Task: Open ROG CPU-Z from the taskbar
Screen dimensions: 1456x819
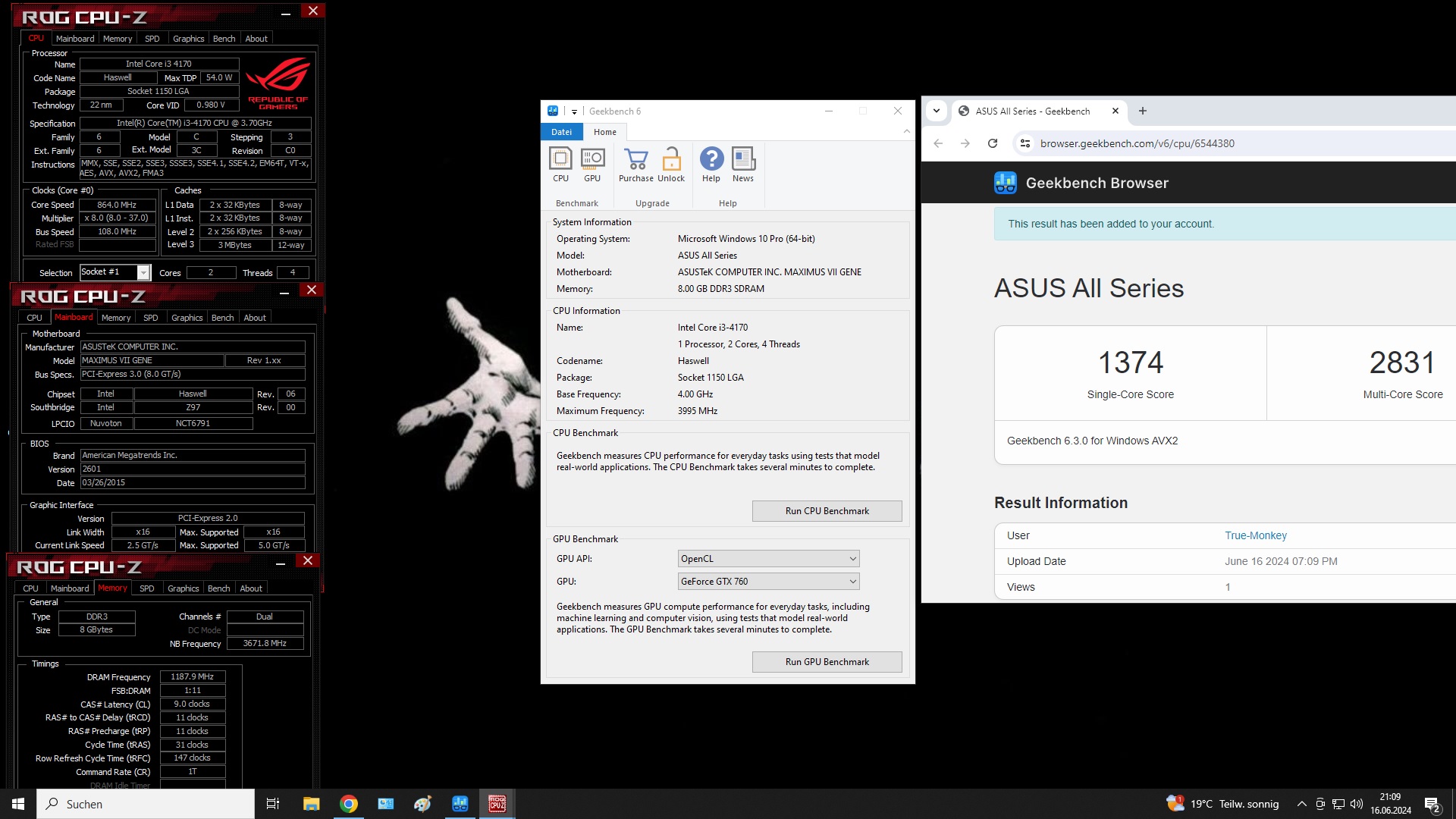Action: pyautogui.click(x=497, y=804)
